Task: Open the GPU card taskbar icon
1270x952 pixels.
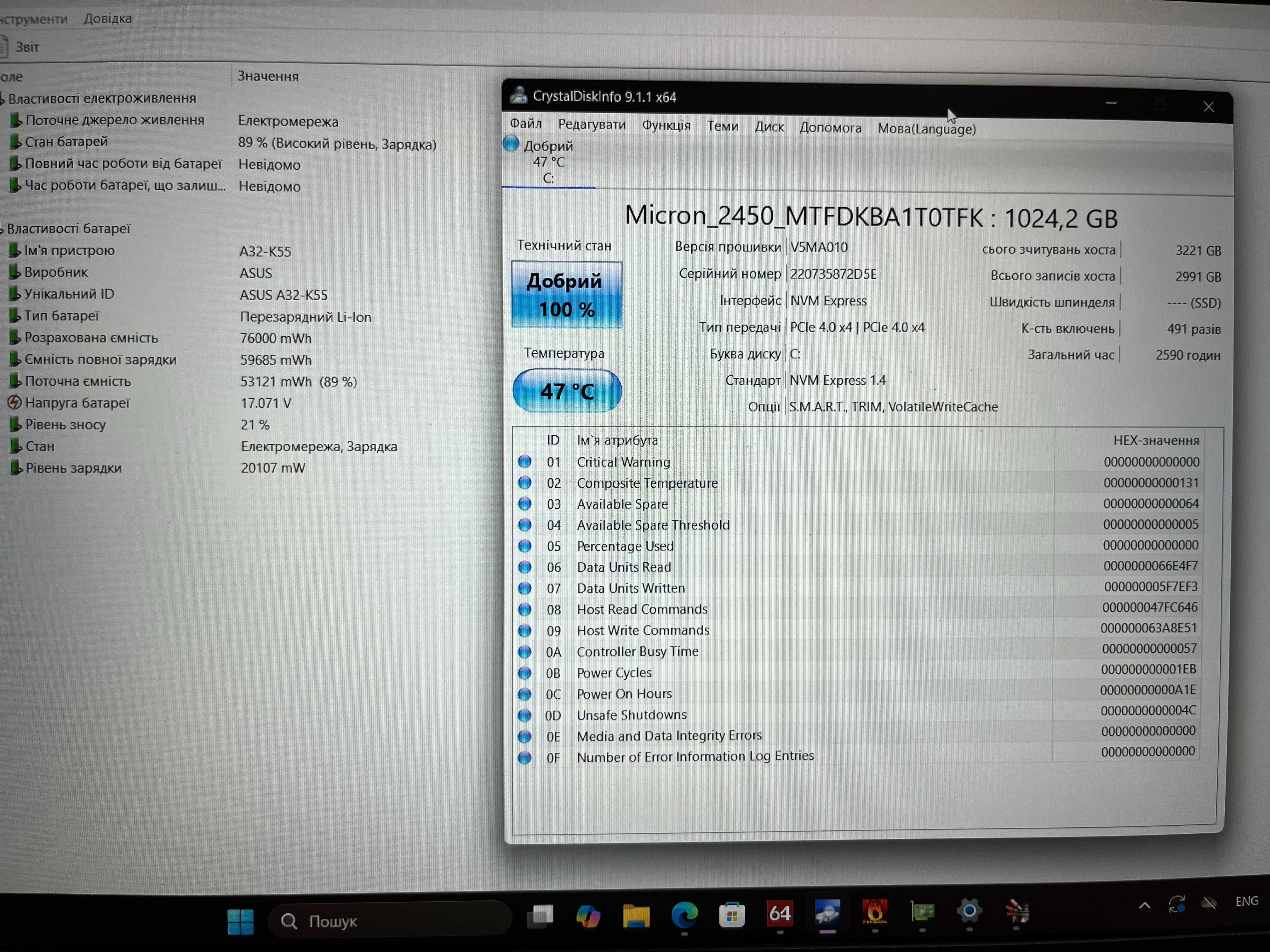Action: [x=922, y=911]
